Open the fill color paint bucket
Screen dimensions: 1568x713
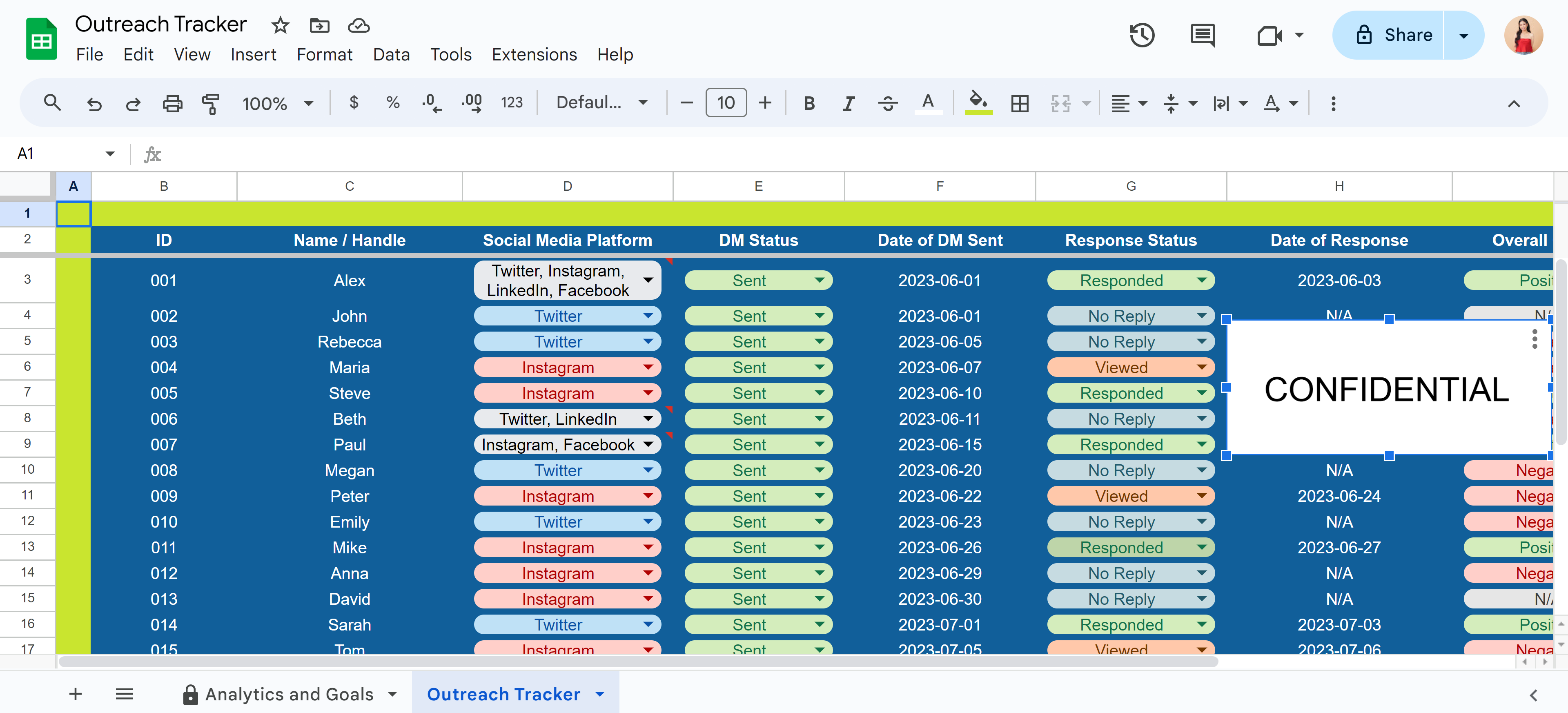[x=978, y=102]
